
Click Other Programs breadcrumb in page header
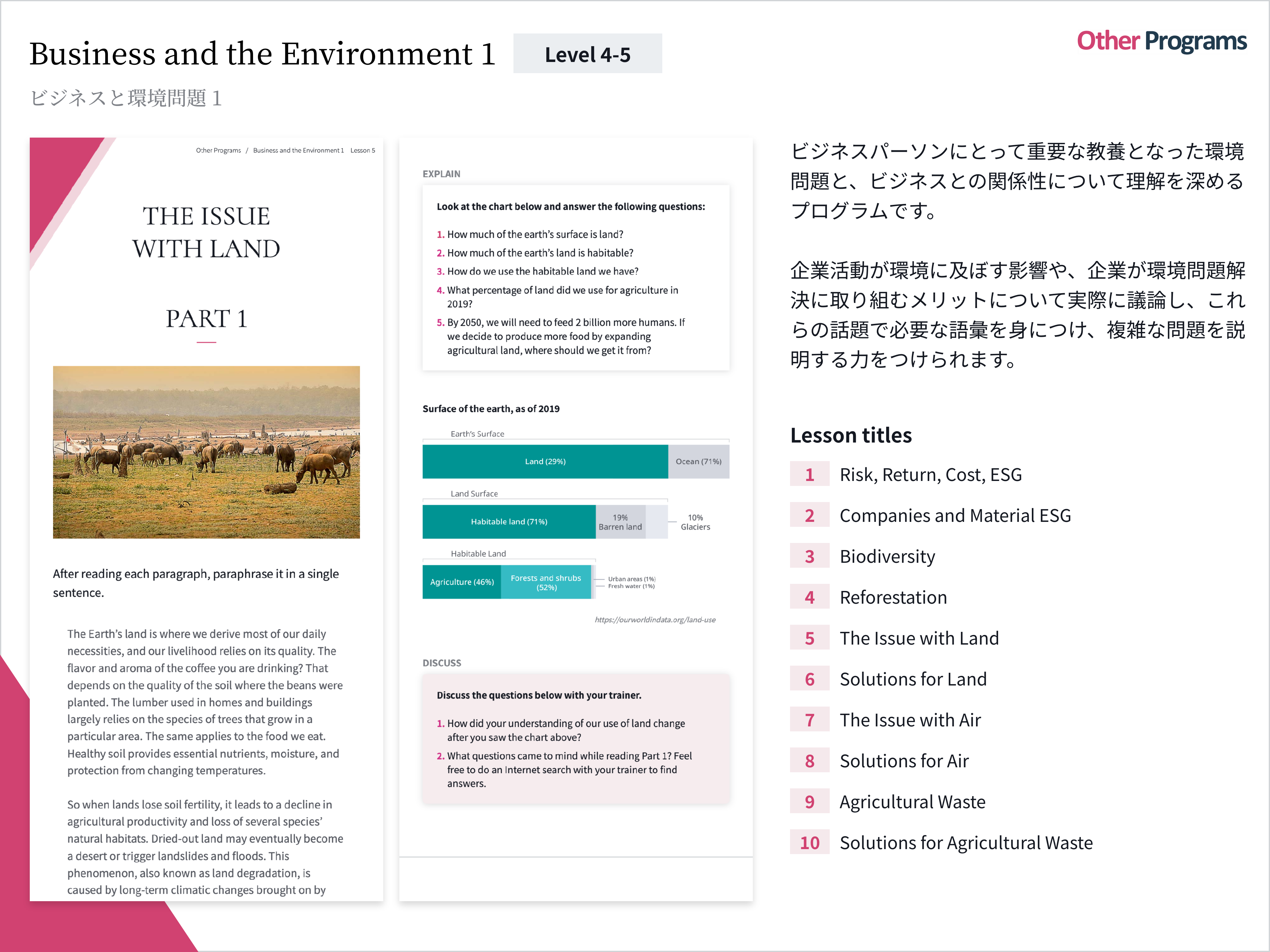coord(218,150)
